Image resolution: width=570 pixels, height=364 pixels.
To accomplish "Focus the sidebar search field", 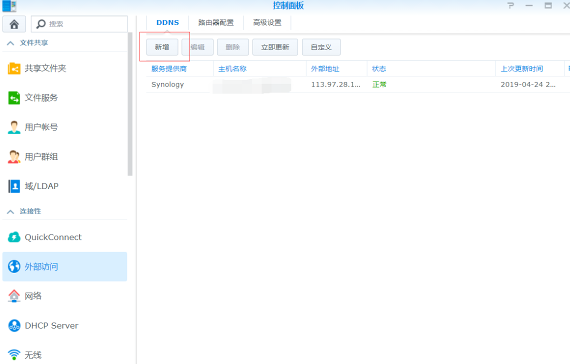I will coord(79,24).
